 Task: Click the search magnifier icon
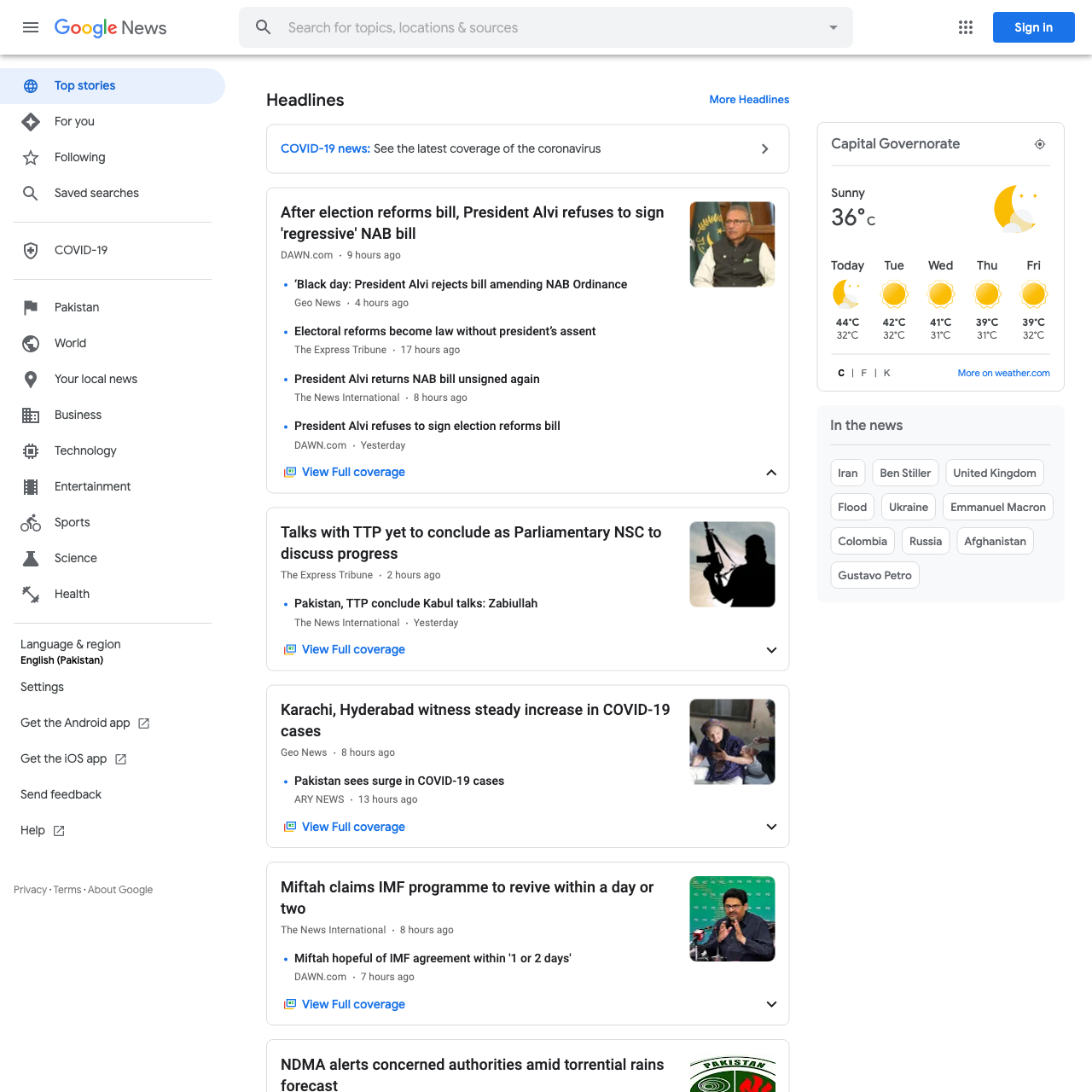click(x=264, y=27)
